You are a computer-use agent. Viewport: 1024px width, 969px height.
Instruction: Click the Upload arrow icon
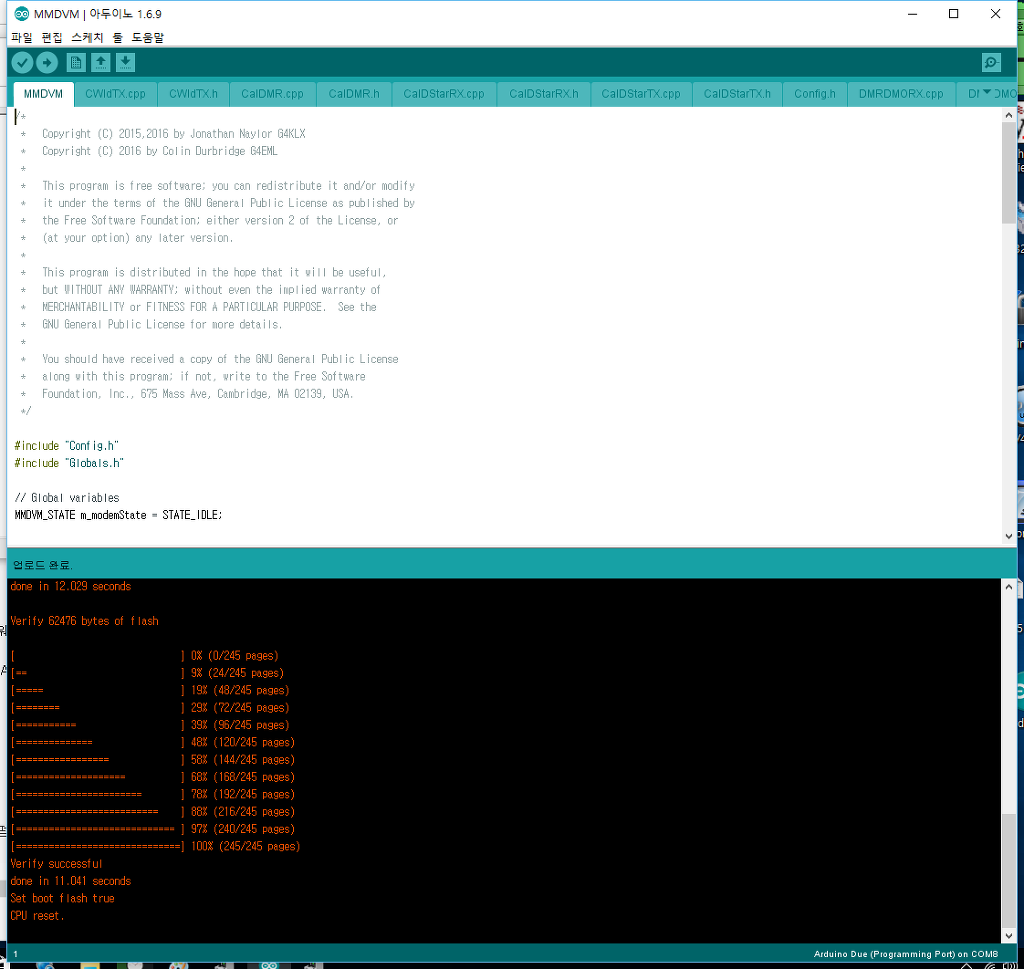click(x=47, y=63)
